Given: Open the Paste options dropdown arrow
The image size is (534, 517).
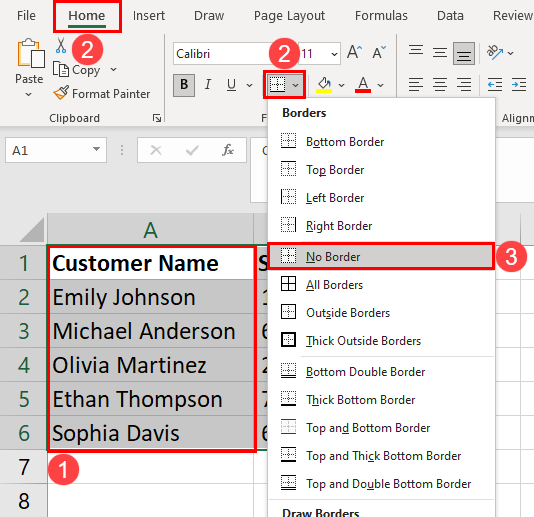Looking at the screenshot, I should tap(29, 94).
